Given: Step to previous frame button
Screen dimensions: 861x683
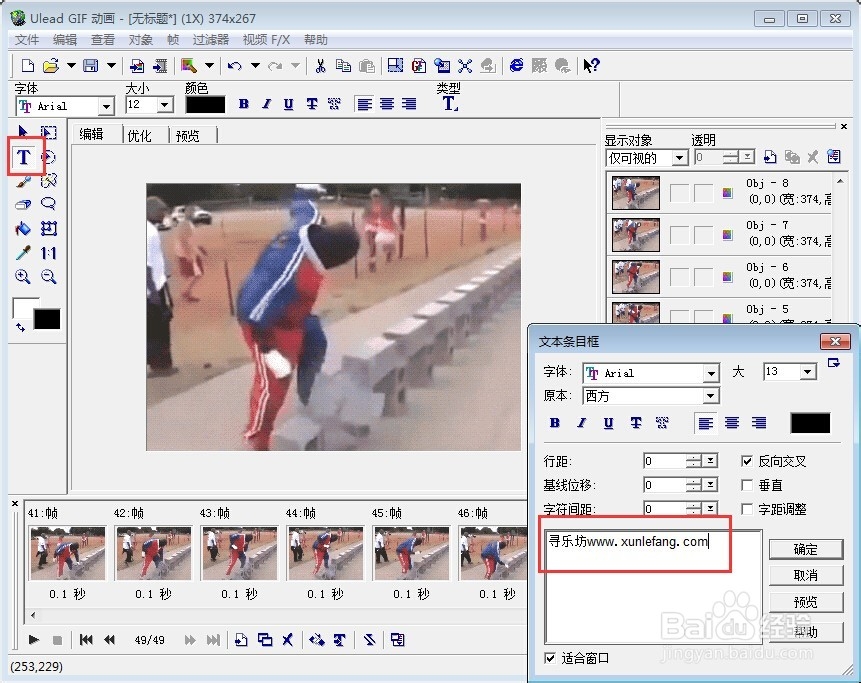Looking at the screenshot, I should coord(109,640).
